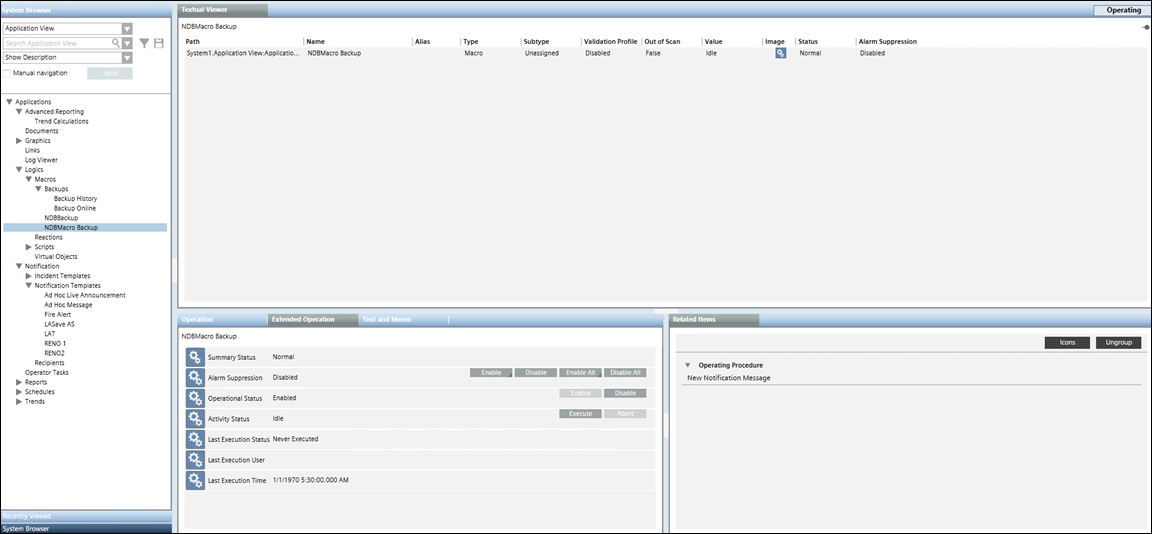This screenshot has height=534, width=1152.
Task: Switch to the Operation tab
Action: (x=198, y=319)
